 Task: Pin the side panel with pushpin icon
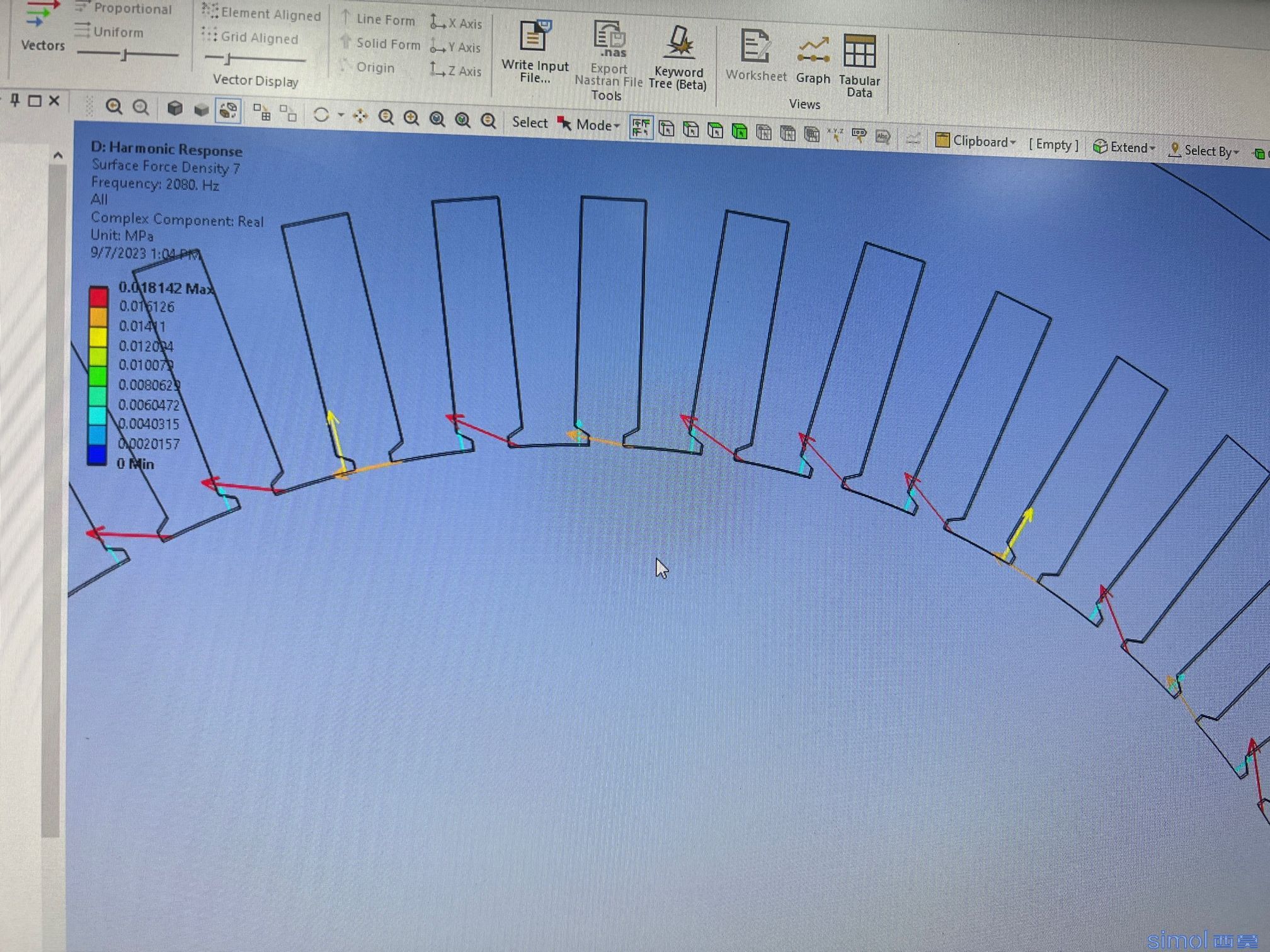pyautogui.click(x=15, y=99)
